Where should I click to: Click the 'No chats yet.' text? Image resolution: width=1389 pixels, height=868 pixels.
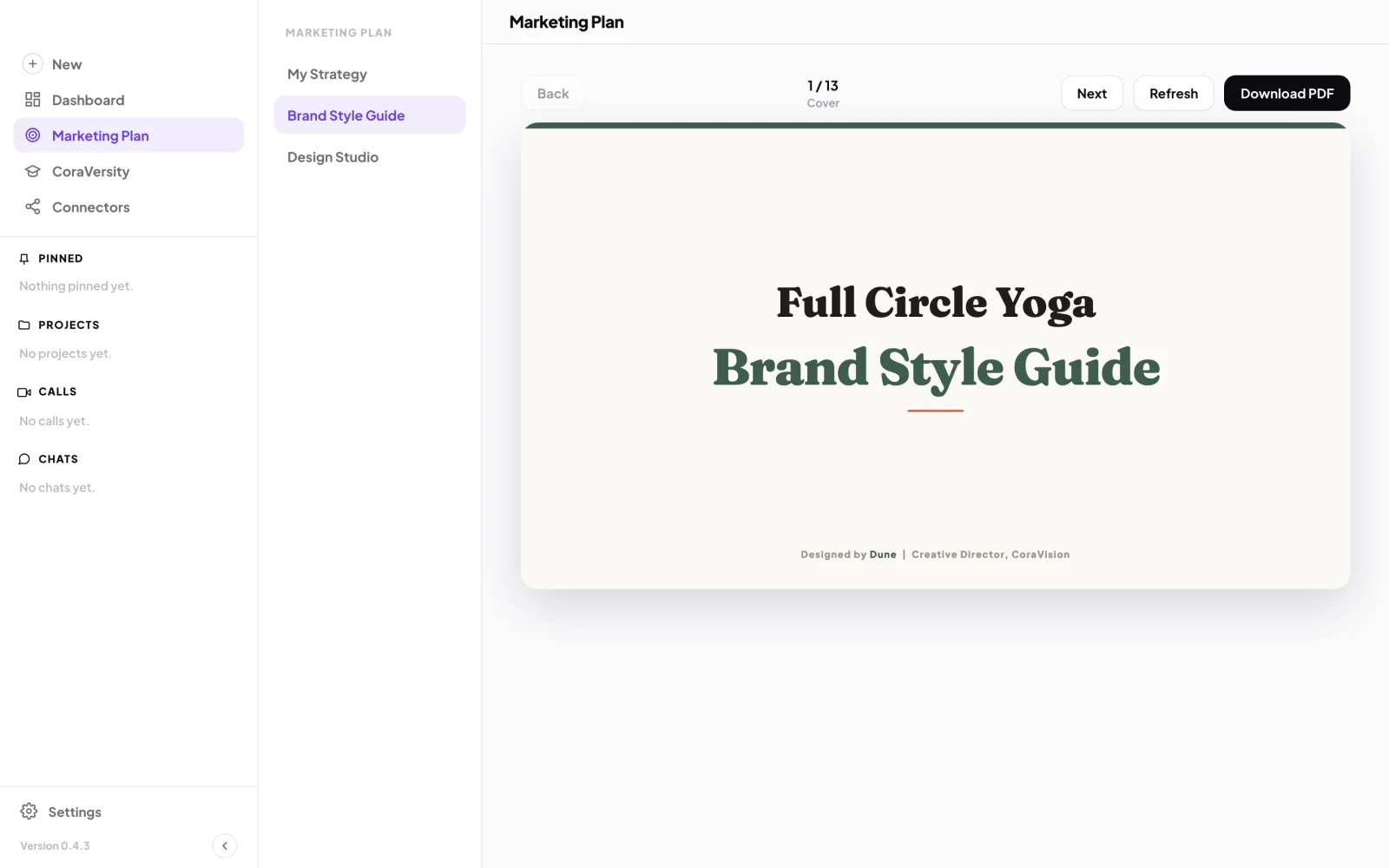pyautogui.click(x=57, y=488)
